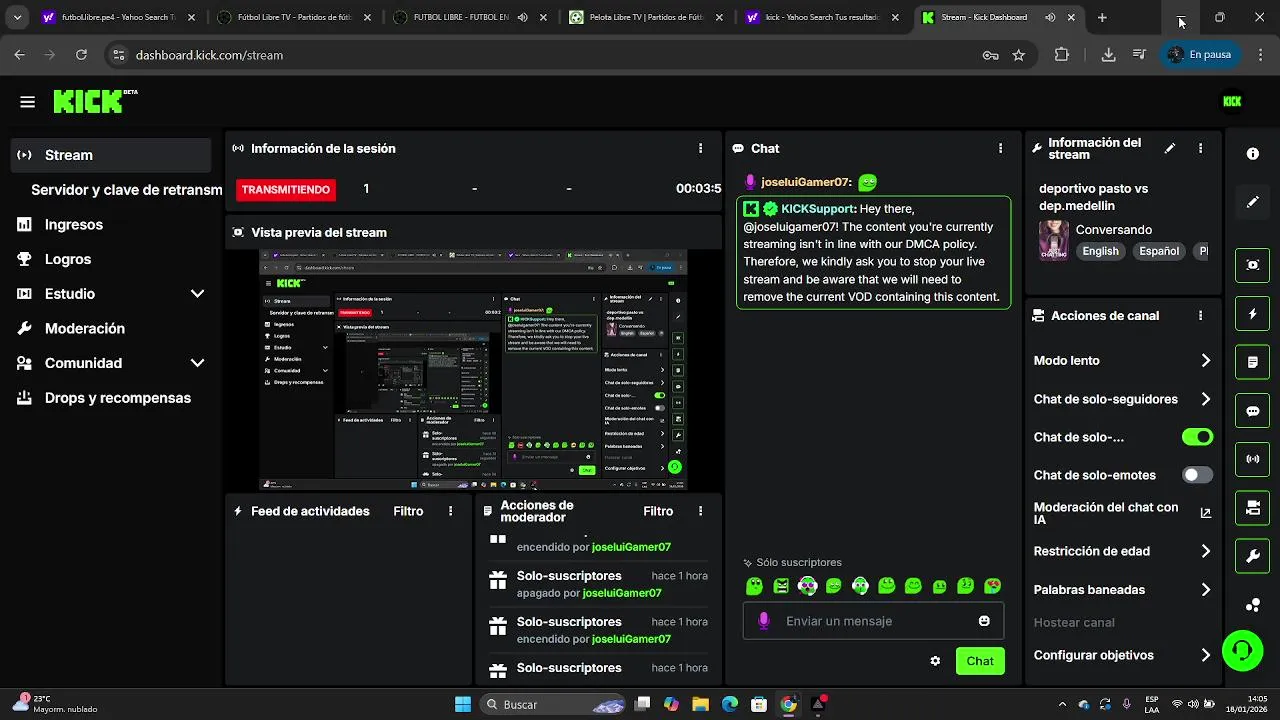
Task: Toggle chat bubble widget icon in right sidebar
Action: tap(1253, 411)
